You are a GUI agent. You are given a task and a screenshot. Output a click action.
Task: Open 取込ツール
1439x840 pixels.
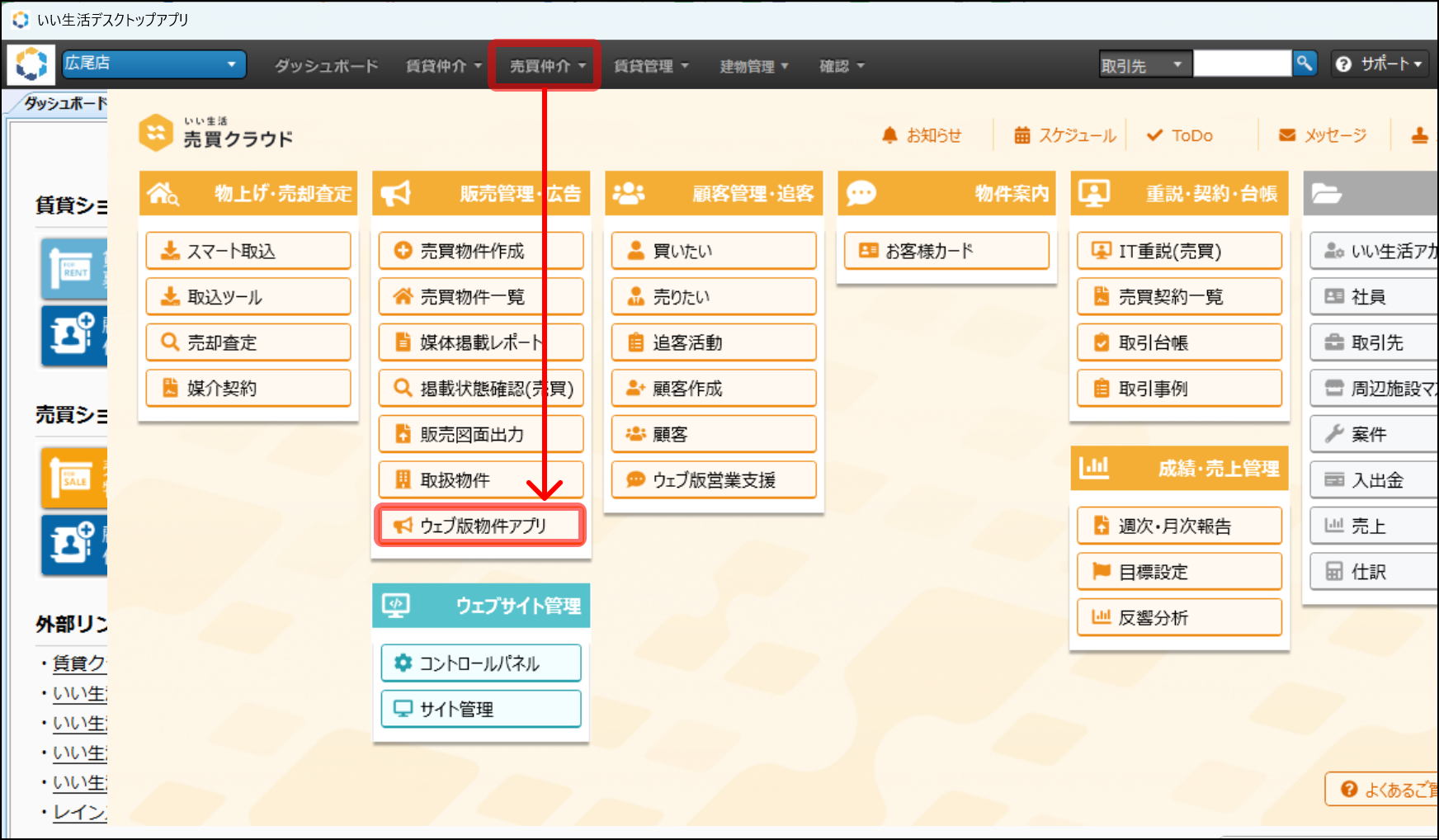point(248,296)
